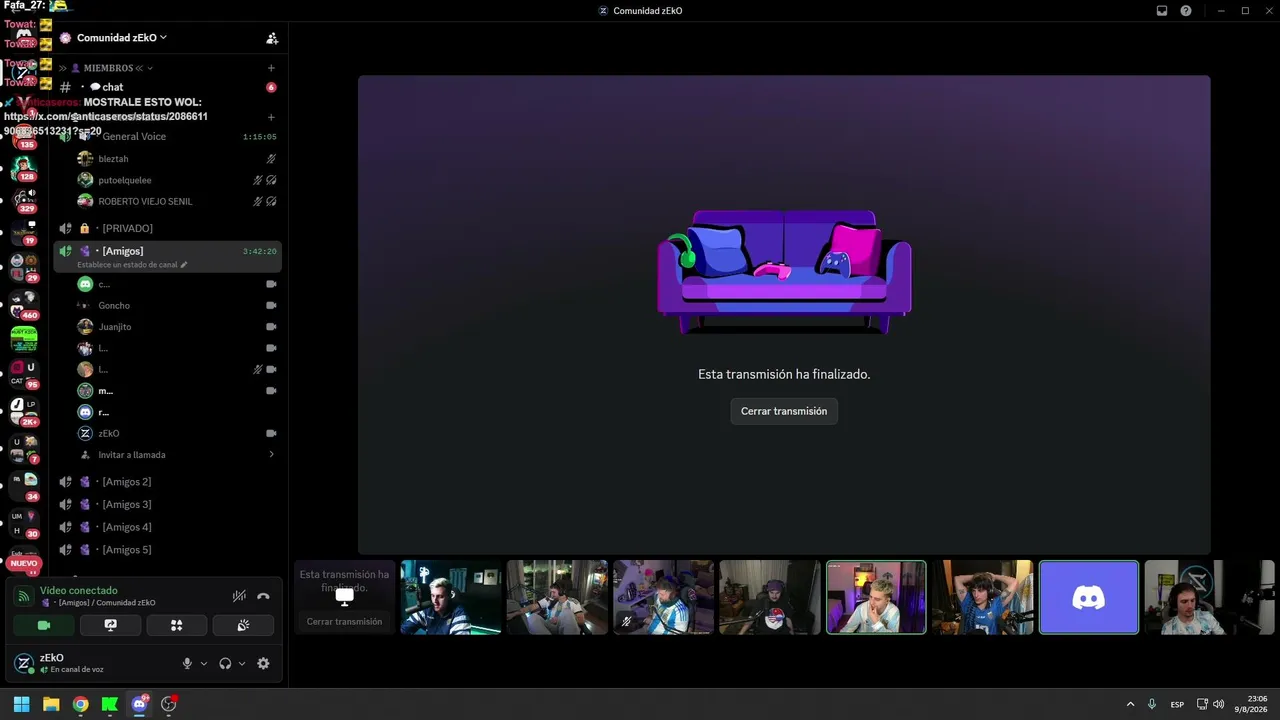Open Google Chrome from the taskbar
Viewport: 1280px width, 720px height.
(x=80, y=704)
